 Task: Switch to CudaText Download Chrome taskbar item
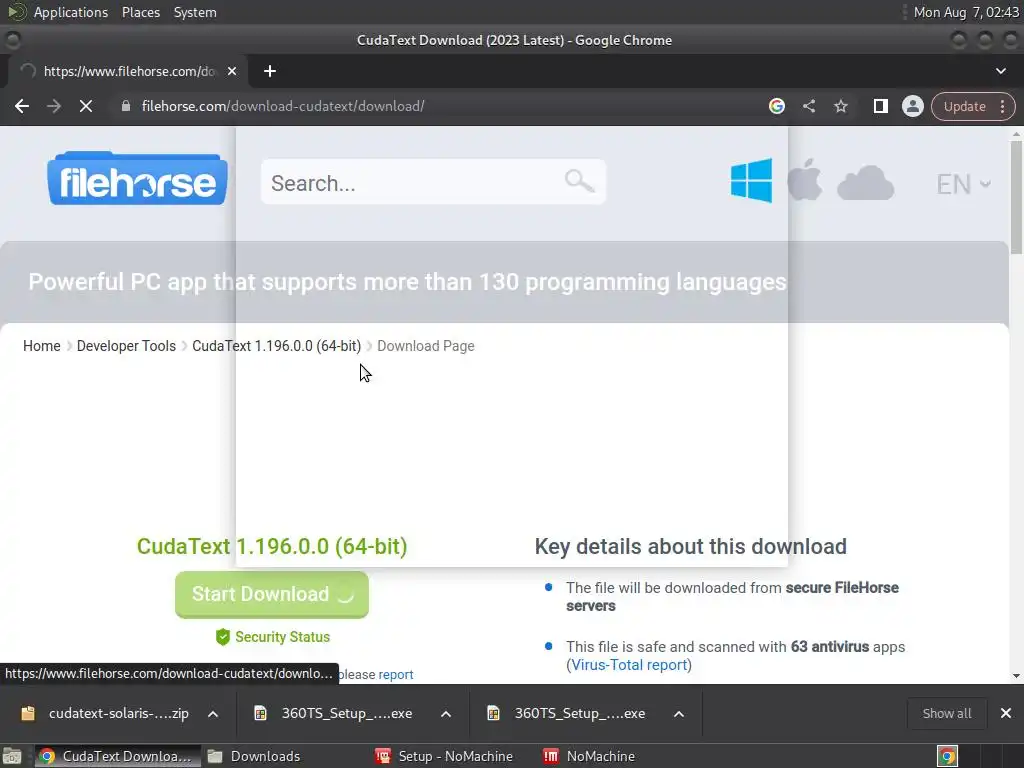[116, 756]
